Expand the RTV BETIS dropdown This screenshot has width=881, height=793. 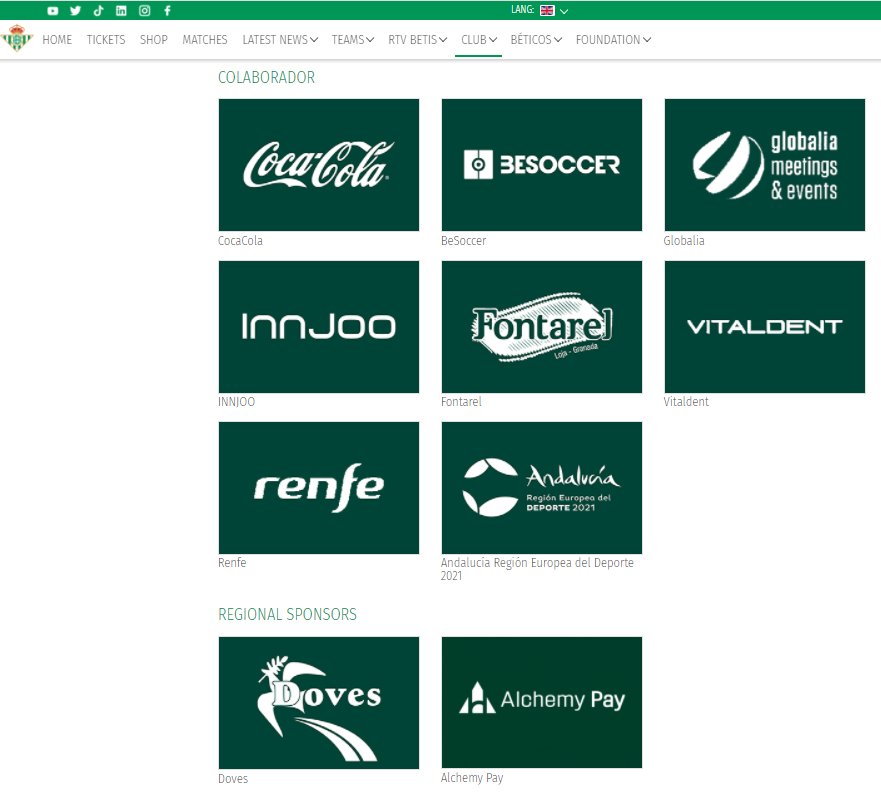point(417,40)
